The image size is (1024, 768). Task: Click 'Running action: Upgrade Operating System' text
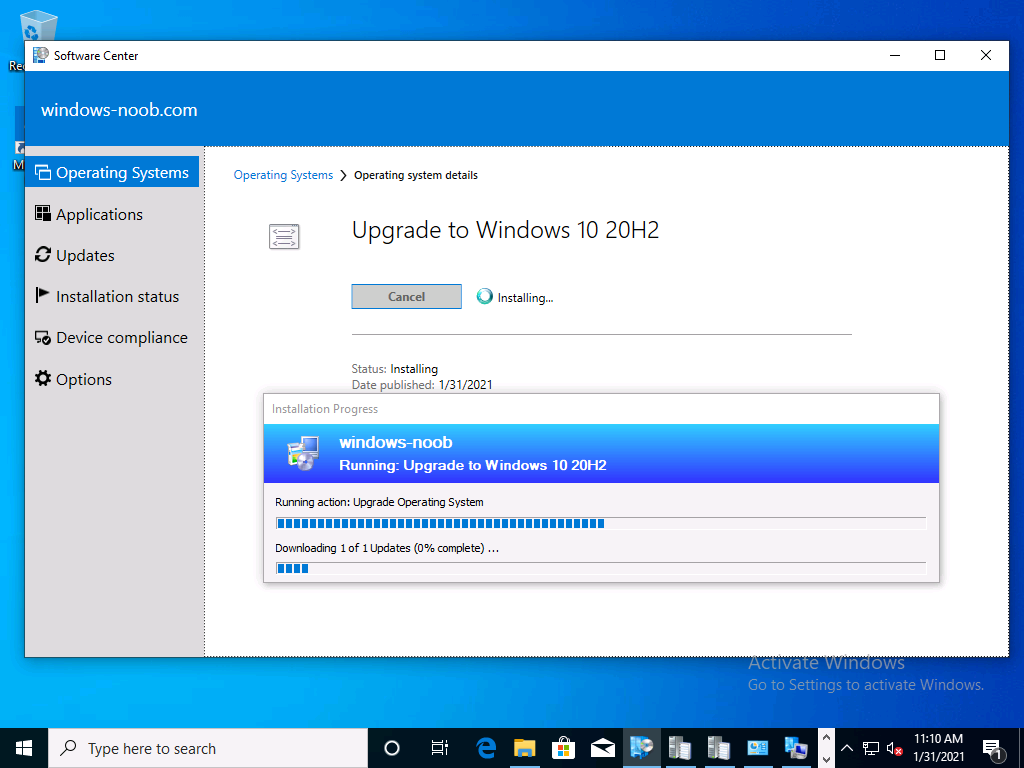click(x=379, y=502)
